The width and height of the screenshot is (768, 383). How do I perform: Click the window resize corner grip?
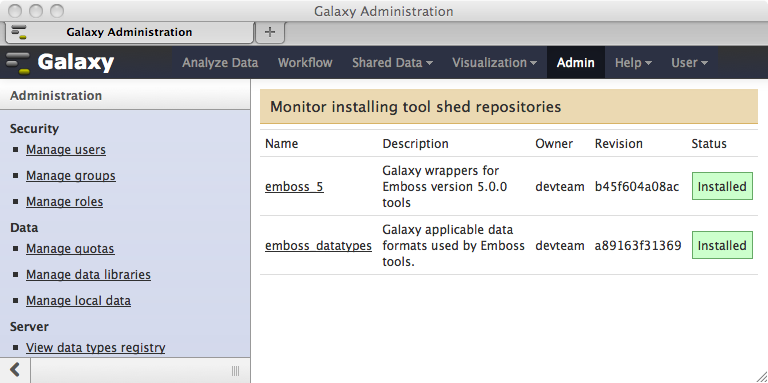pos(761,376)
